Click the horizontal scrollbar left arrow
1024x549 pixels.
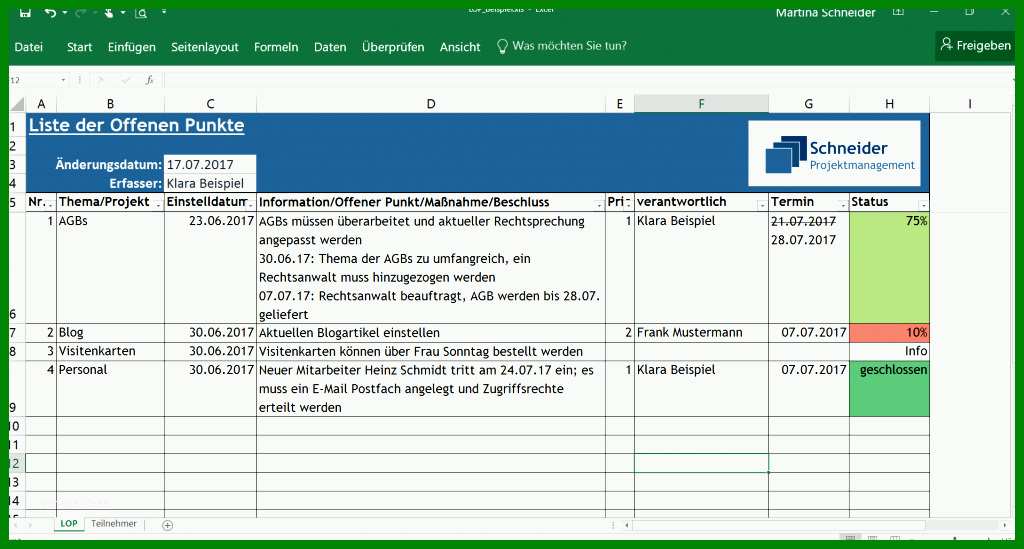[x=626, y=525]
